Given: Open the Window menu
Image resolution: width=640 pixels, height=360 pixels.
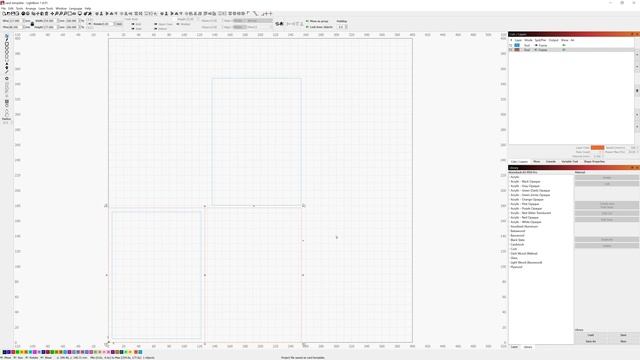Looking at the screenshot, I should click(61, 8).
